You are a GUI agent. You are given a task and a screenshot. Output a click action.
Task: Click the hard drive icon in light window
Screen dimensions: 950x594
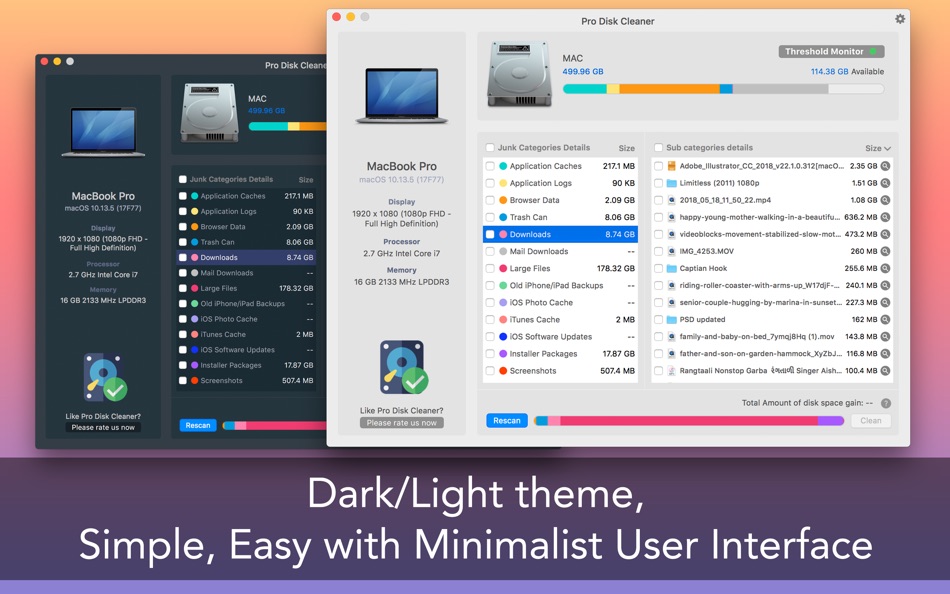tap(520, 73)
